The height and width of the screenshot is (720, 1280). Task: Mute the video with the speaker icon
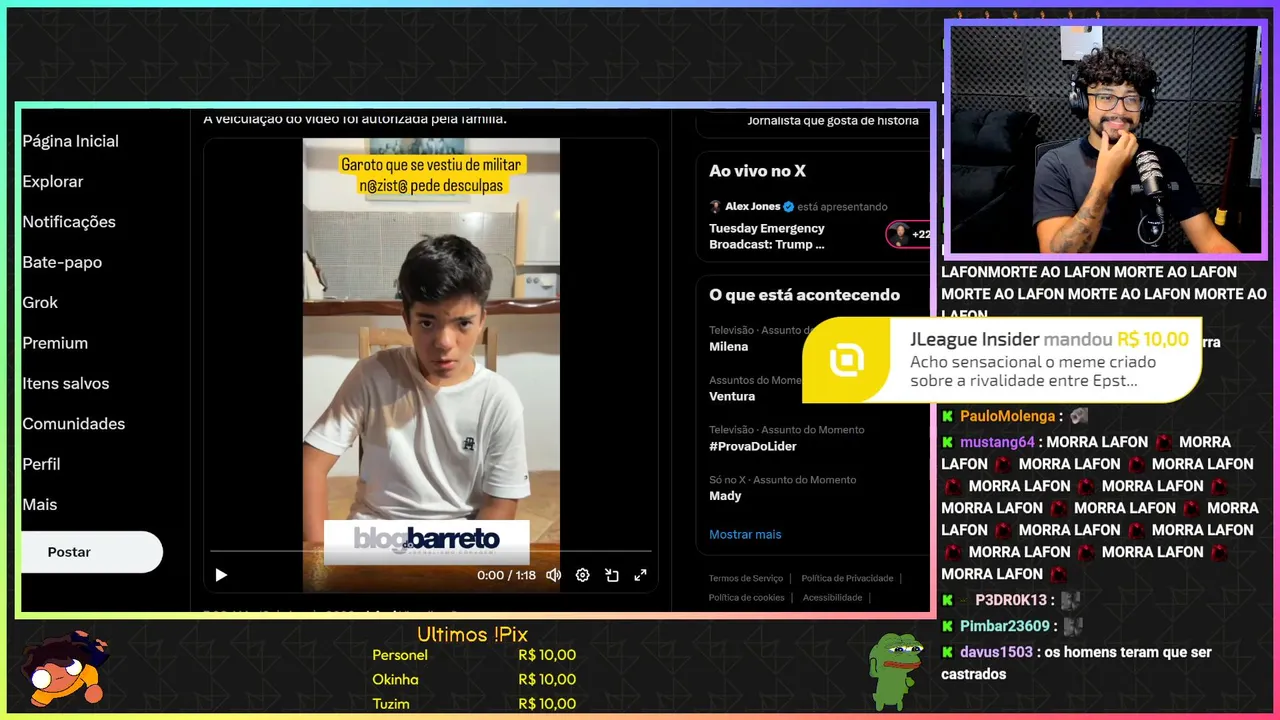[x=553, y=575]
